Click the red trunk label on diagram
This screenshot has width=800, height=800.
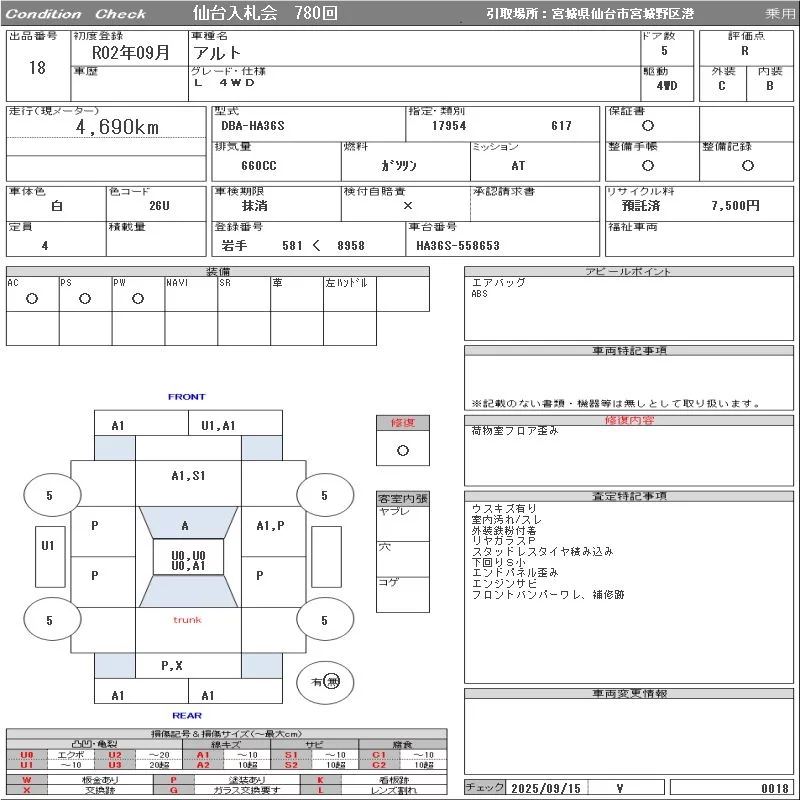[187, 620]
